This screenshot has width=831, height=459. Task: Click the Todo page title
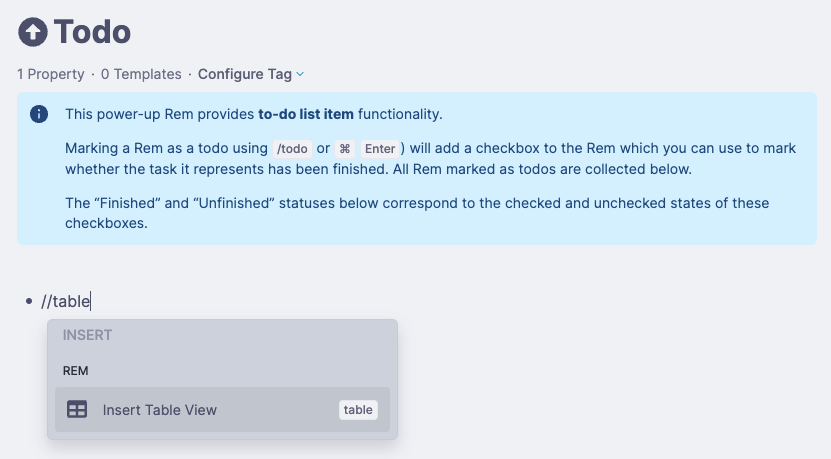coord(93,31)
